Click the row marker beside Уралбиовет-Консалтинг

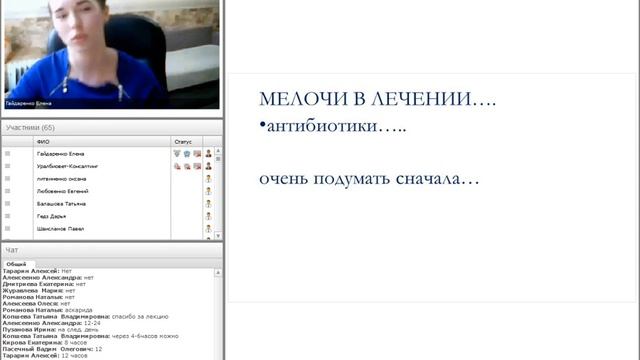[7, 166]
